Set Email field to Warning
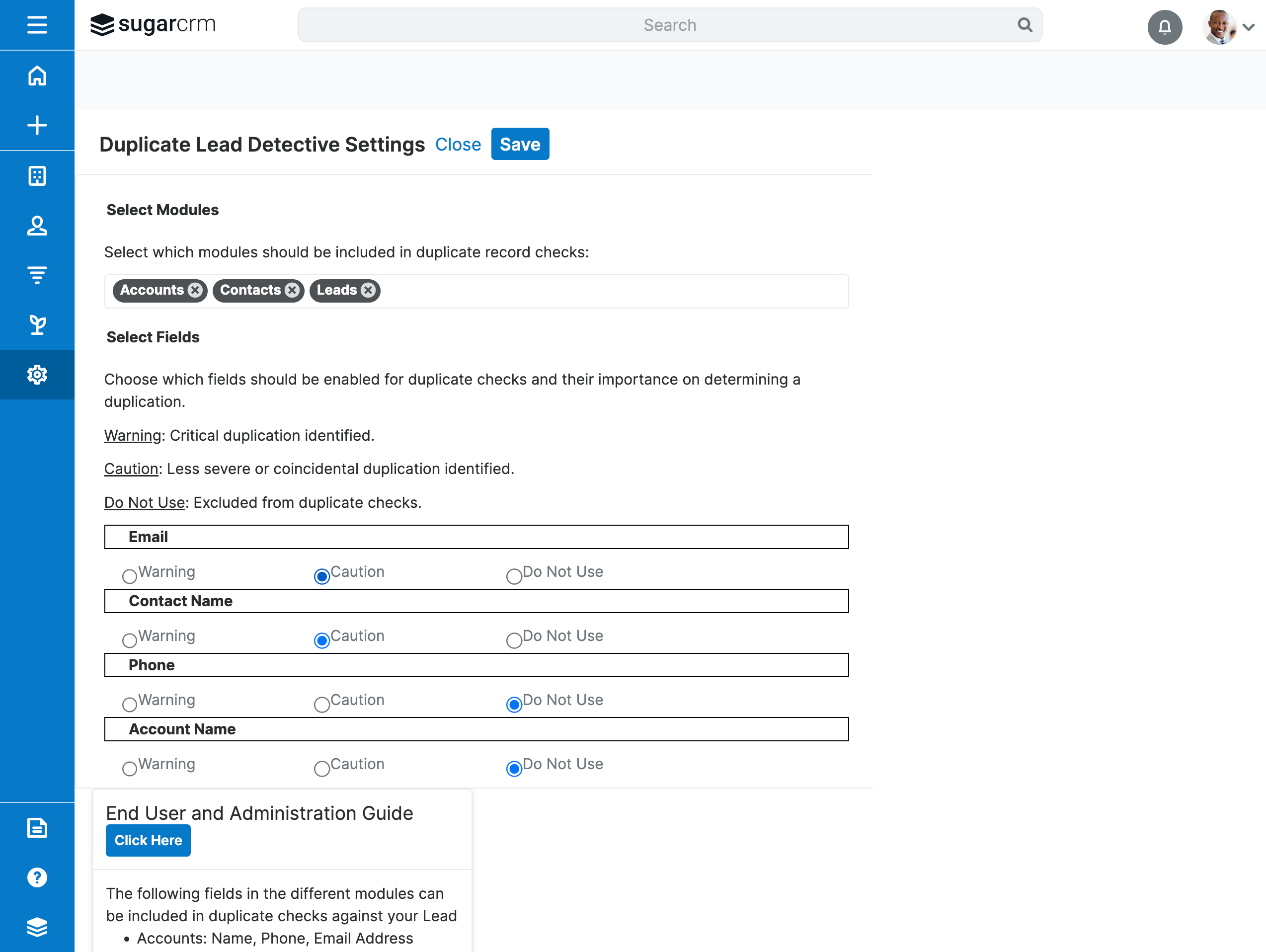 129,576
